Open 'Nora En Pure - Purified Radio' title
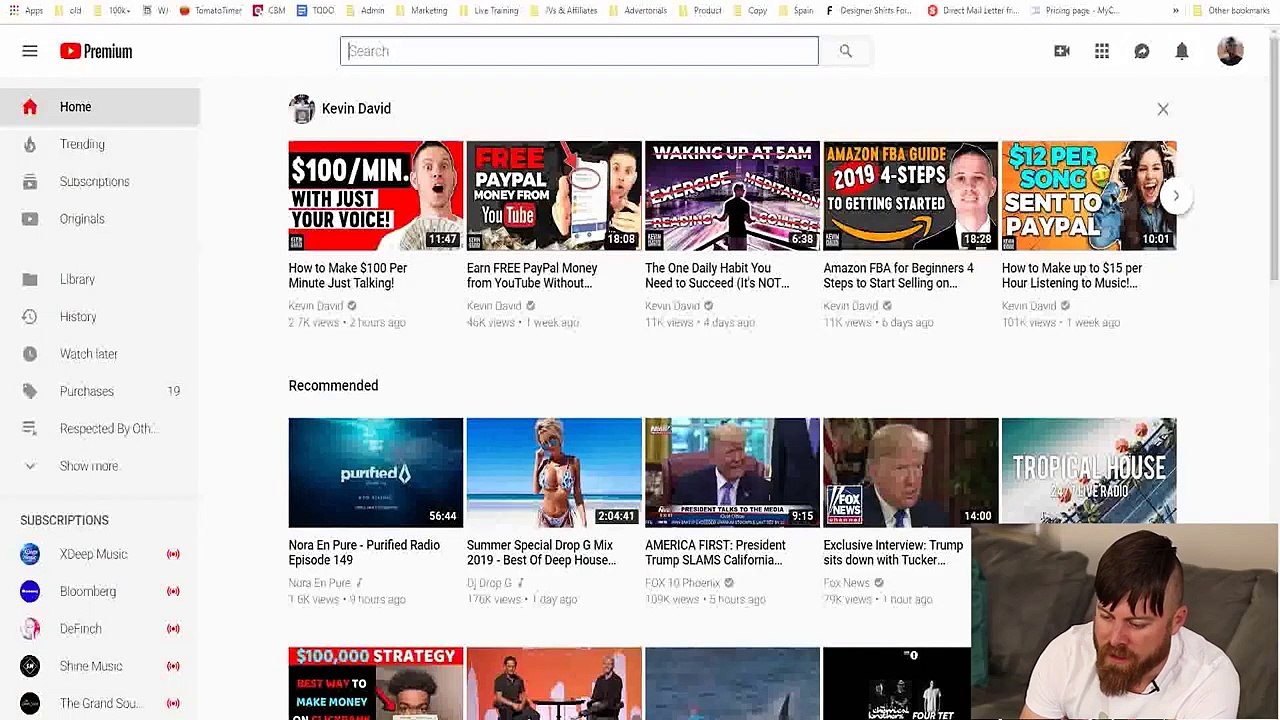Viewport: 1280px width, 720px height. [x=364, y=552]
